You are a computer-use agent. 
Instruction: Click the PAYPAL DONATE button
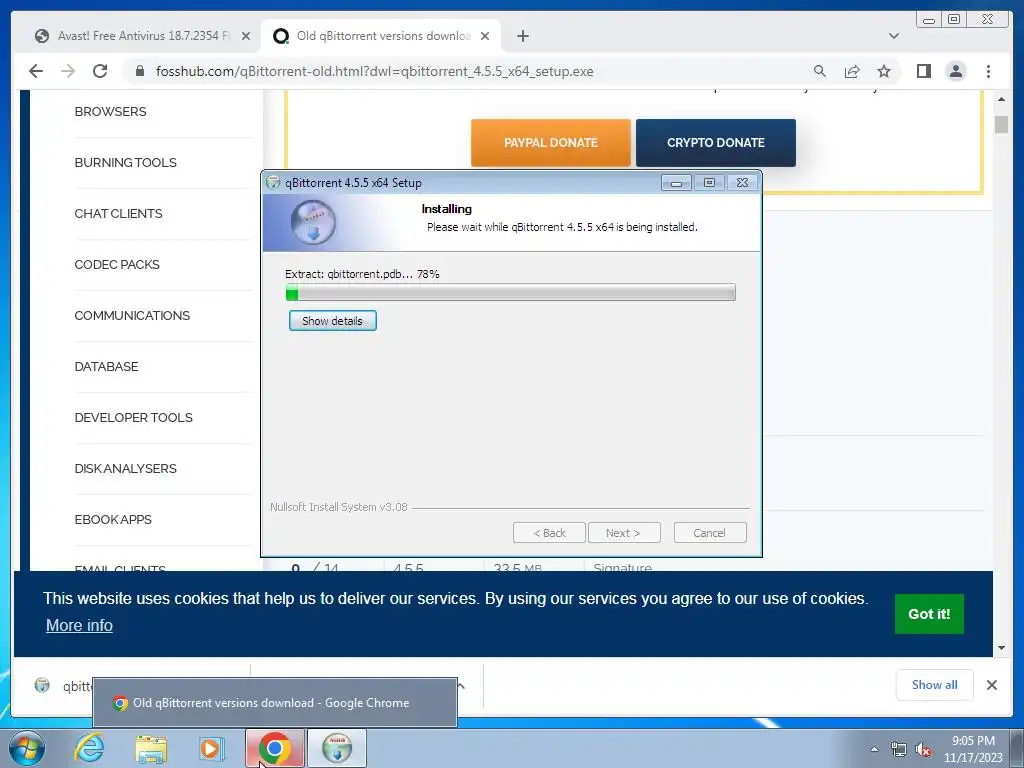click(x=551, y=142)
